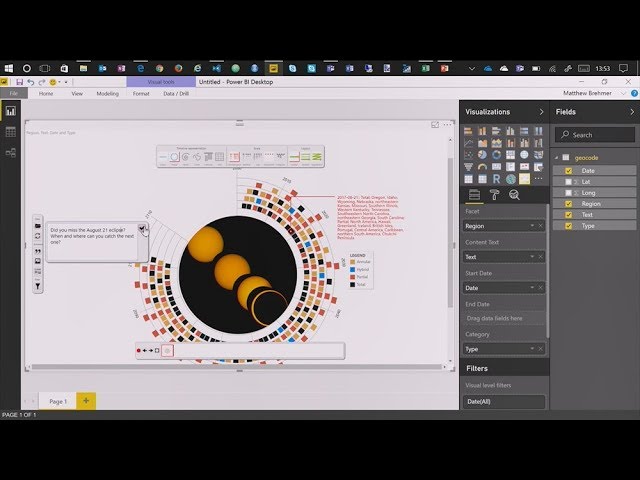Screen dimensions: 640x480
Task: Switch to Data view in left sidebar
Action: (11, 132)
